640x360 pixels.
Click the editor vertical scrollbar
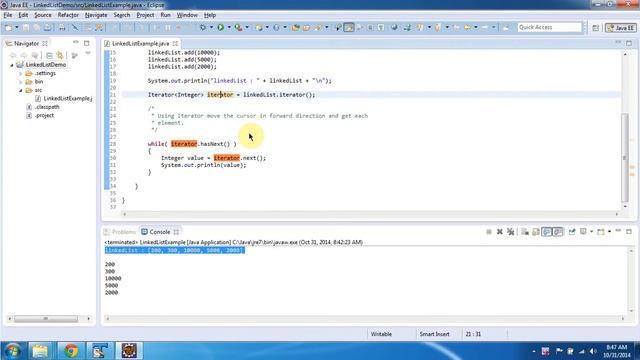point(625,157)
